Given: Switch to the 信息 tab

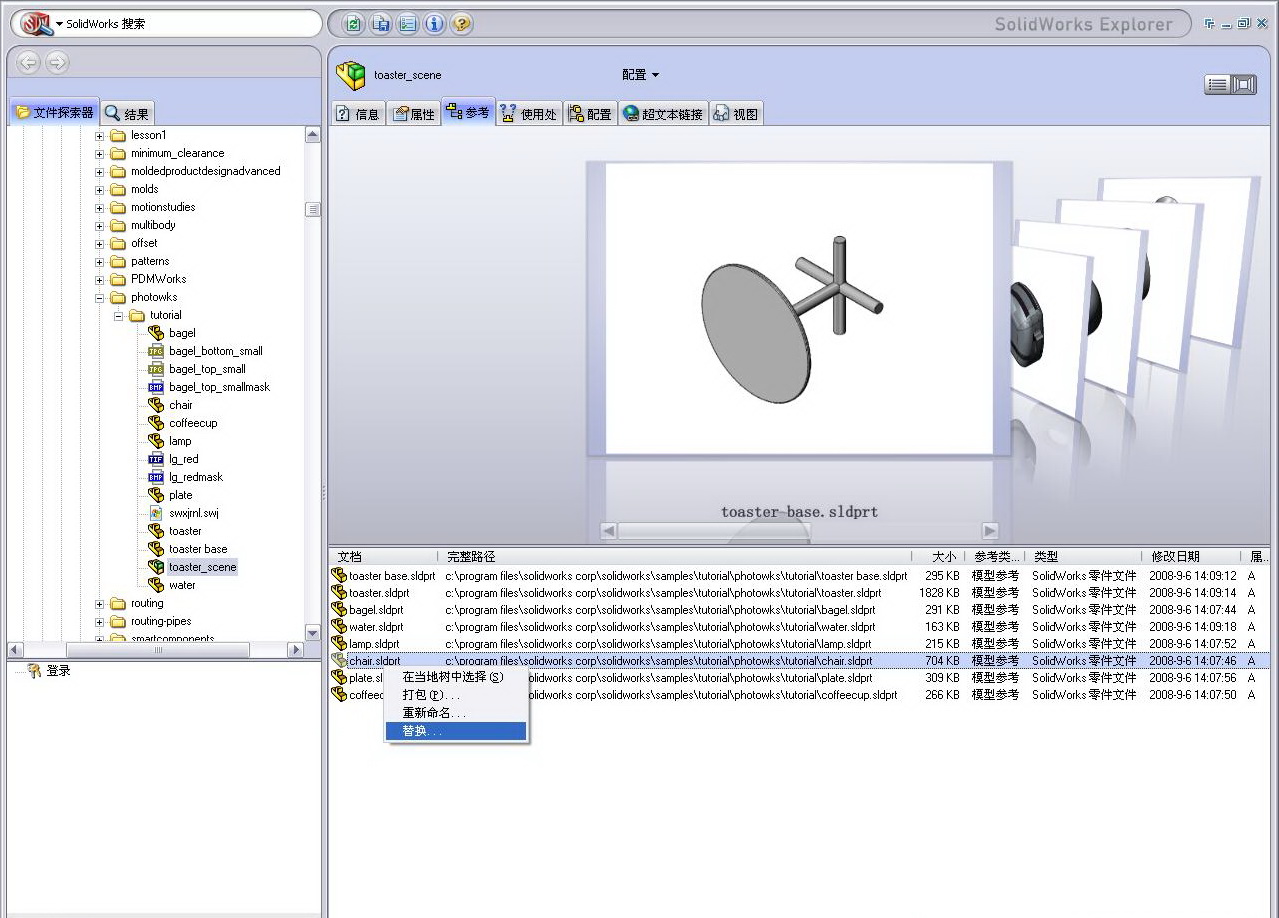Looking at the screenshot, I should [357, 114].
